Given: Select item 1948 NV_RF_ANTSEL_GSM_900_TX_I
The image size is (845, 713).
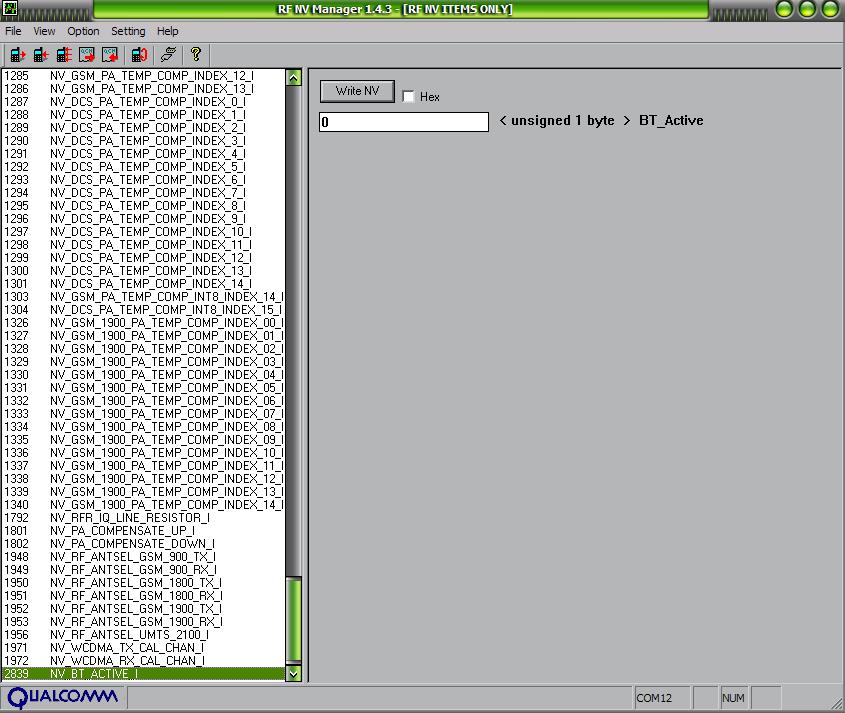Looking at the screenshot, I should [143, 557].
